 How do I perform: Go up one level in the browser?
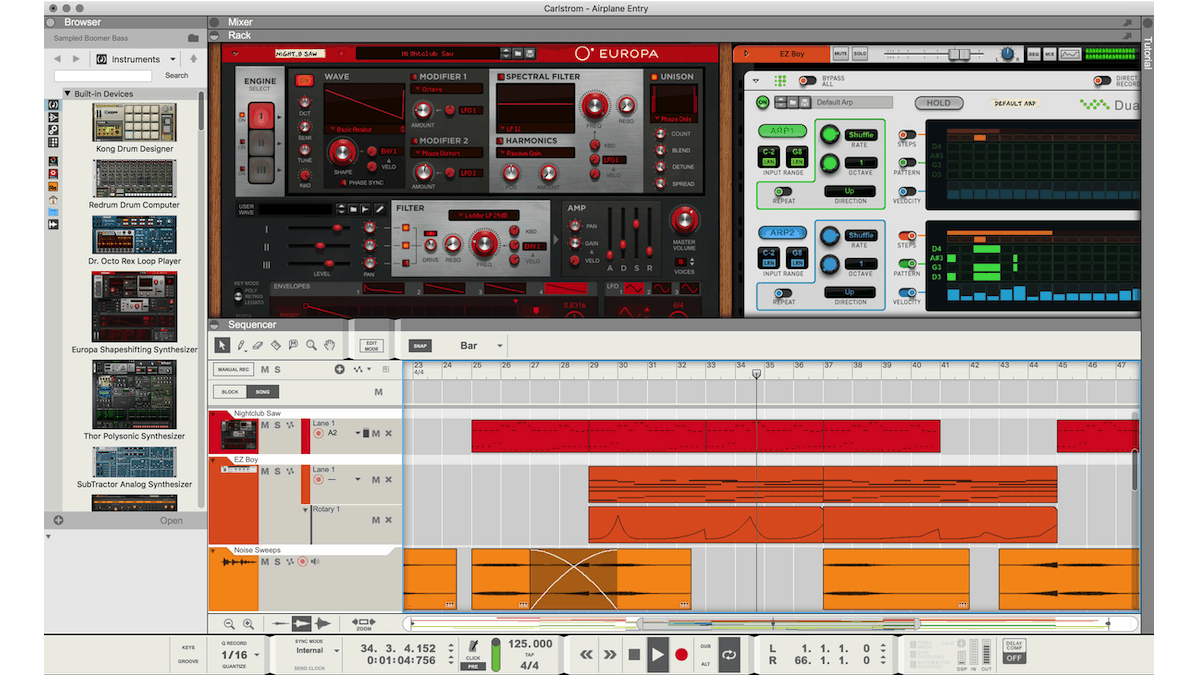tap(193, 59)
